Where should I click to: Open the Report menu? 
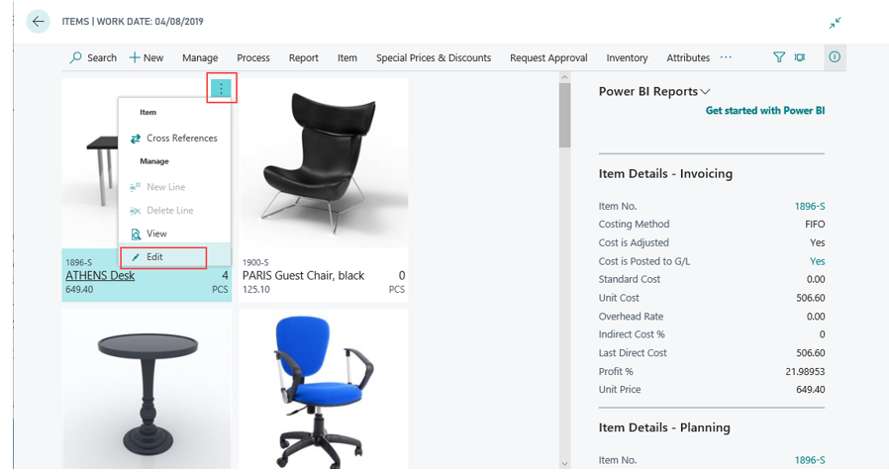(303, 58)
